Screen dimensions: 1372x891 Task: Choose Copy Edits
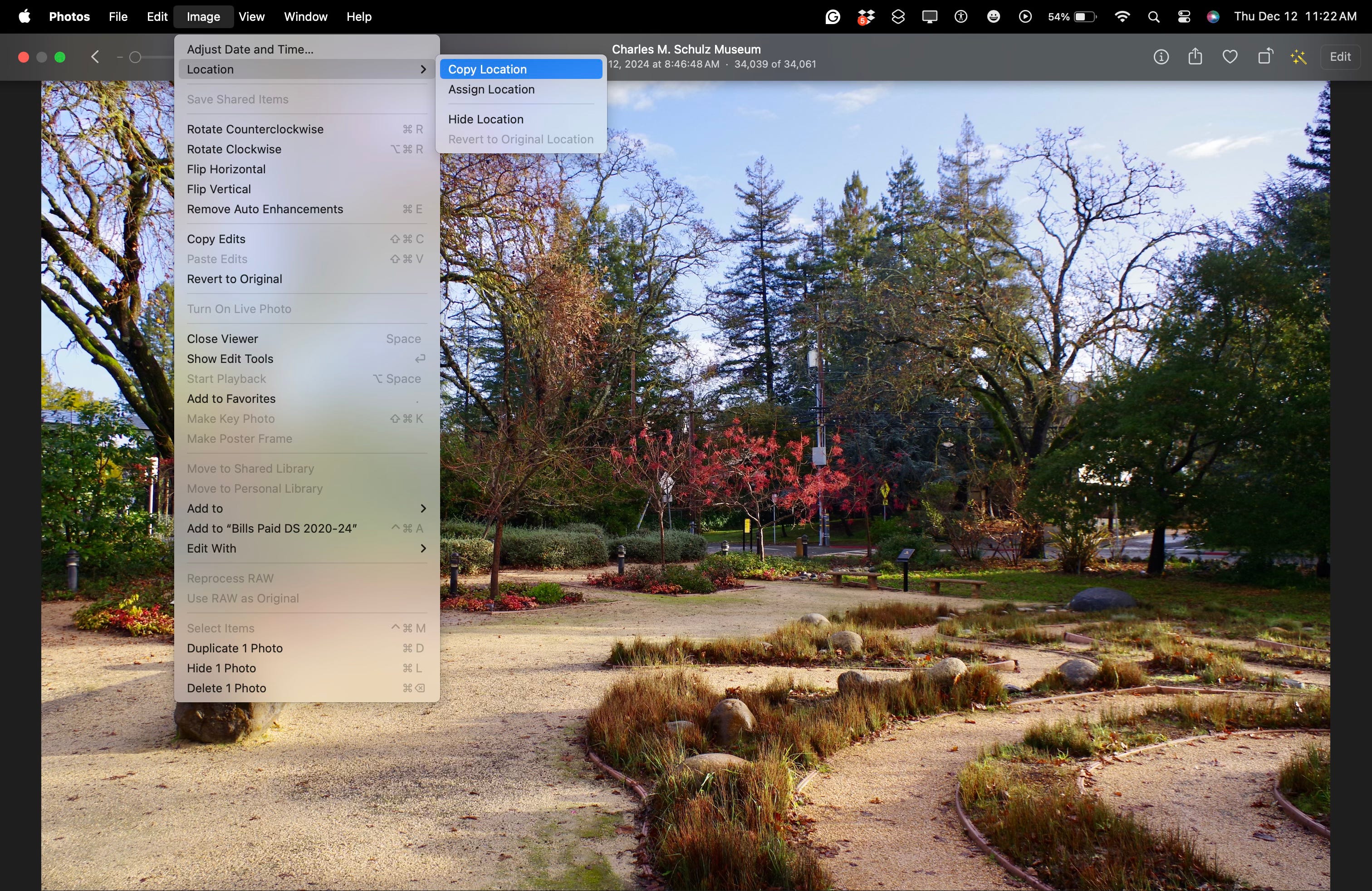[307, 239]
